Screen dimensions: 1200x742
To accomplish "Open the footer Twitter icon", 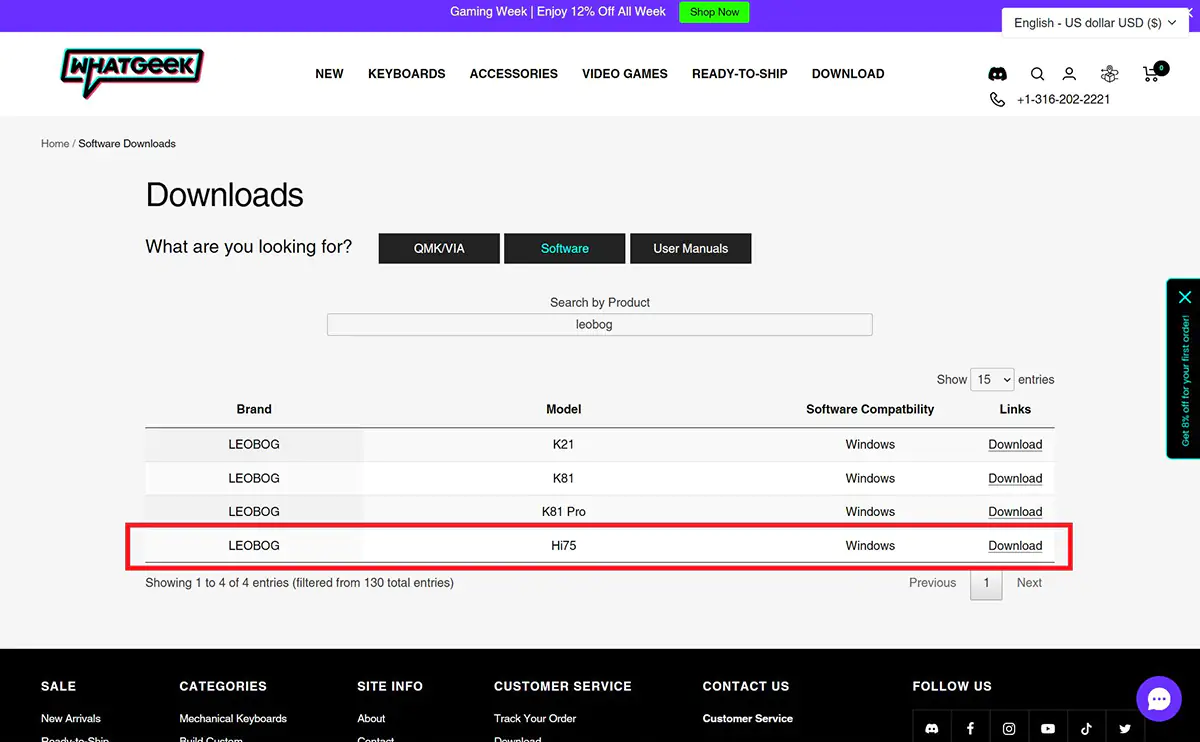I will coord(1125,729).
